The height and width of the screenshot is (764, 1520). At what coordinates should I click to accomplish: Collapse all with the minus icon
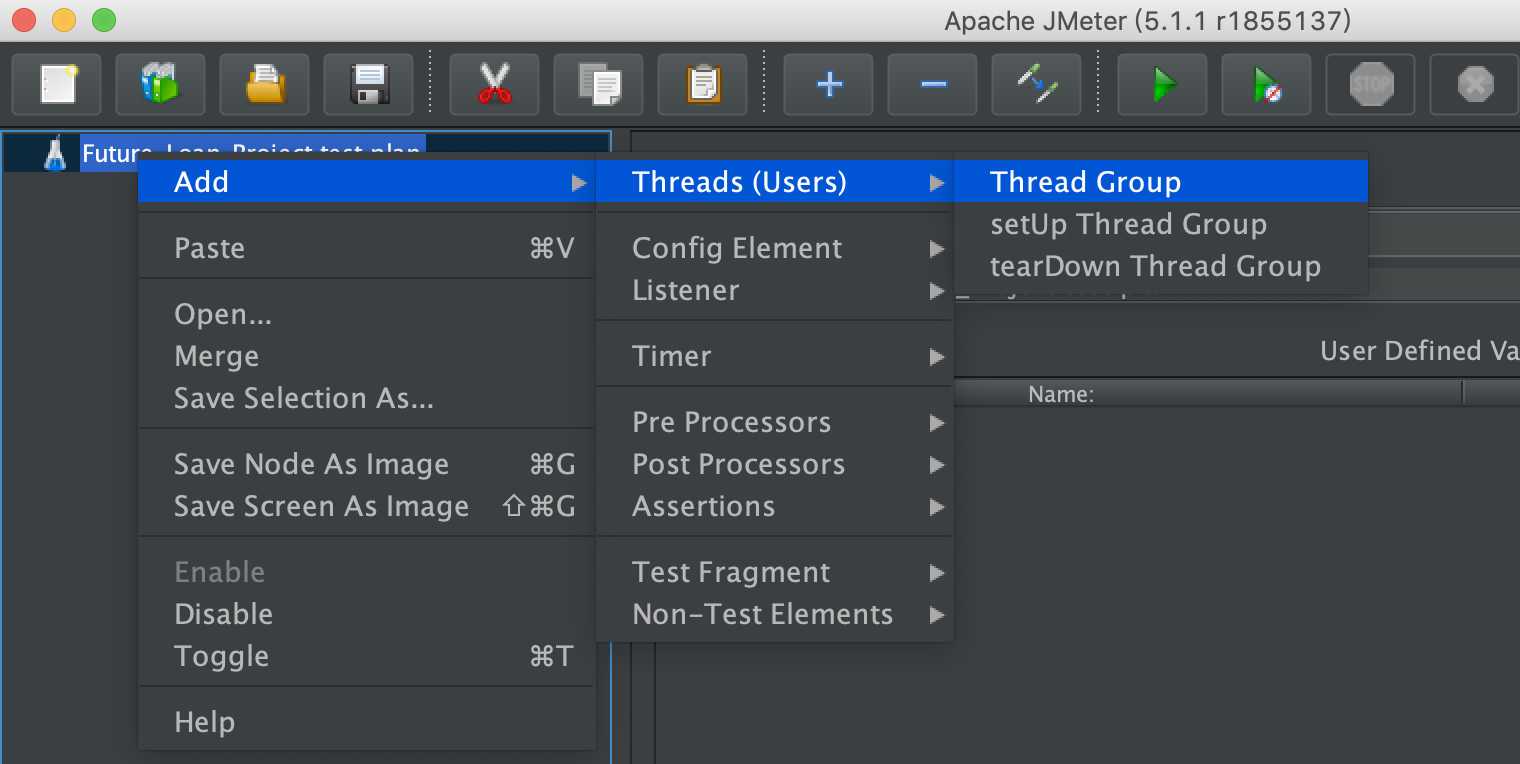tap(932, 84)
